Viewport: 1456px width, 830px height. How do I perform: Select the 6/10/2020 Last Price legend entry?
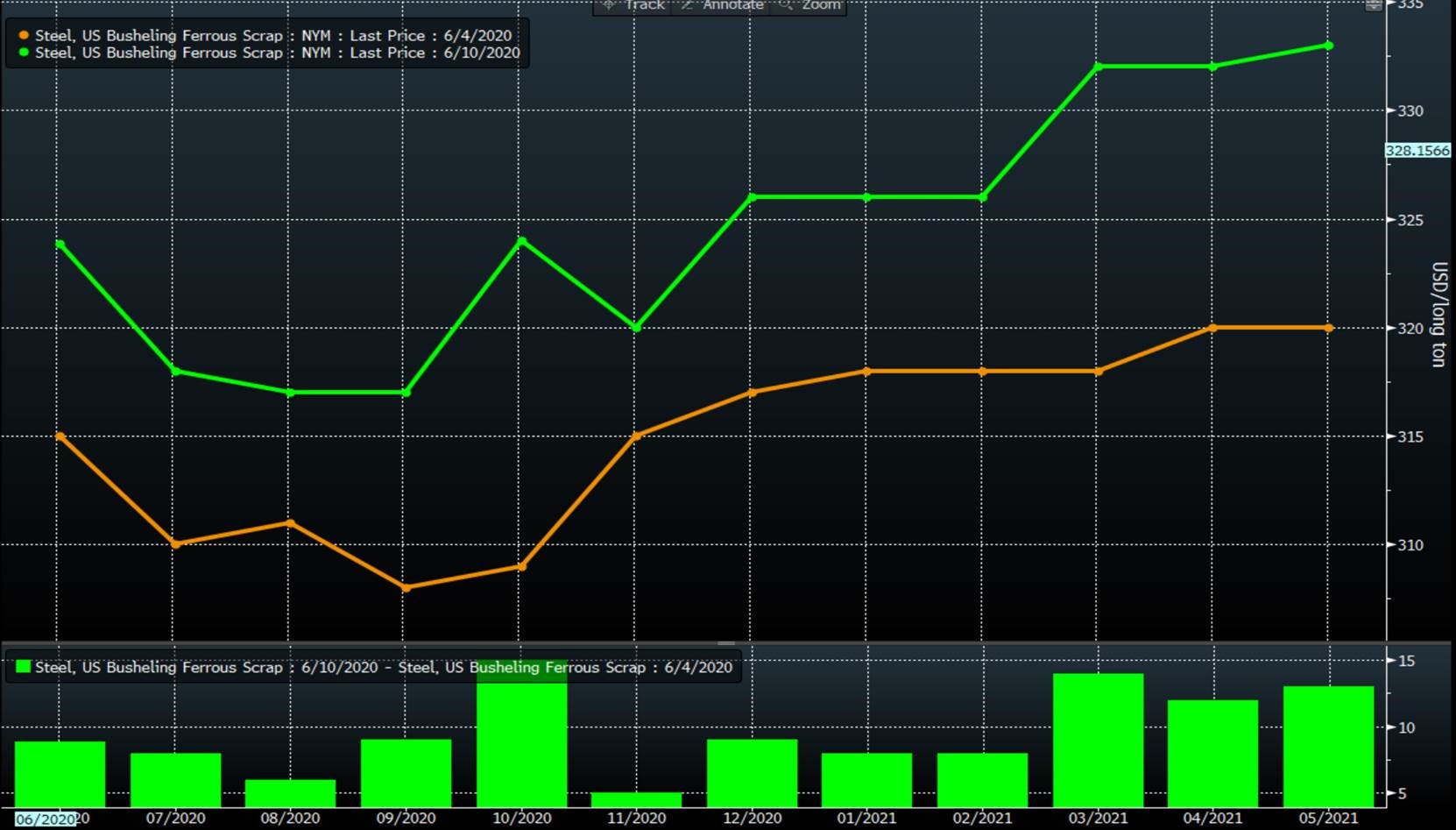(x=277, y=53)
